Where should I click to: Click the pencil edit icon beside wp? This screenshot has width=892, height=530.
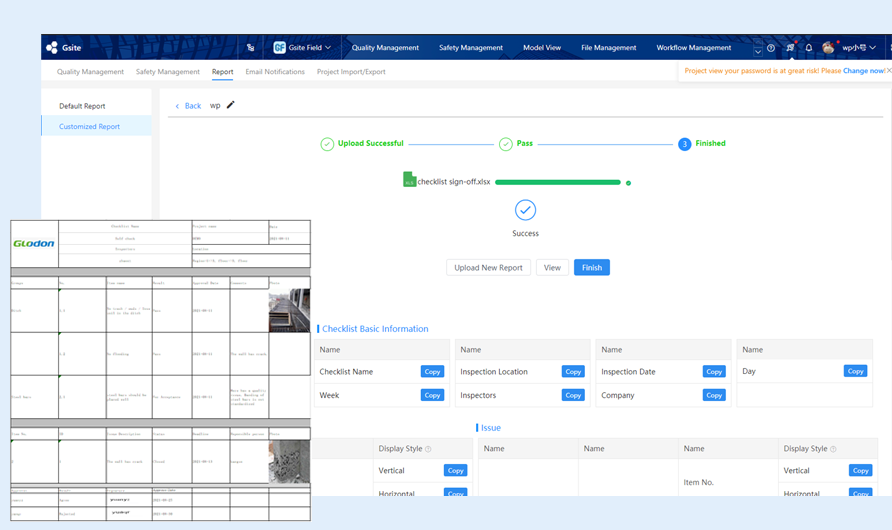click(x=231, y=105)
